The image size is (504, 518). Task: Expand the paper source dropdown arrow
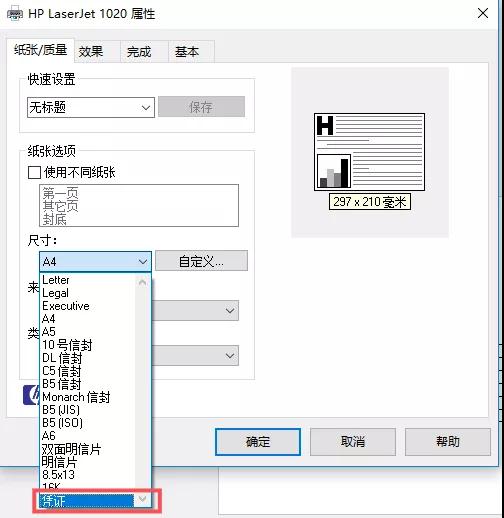tap(230, 311)
